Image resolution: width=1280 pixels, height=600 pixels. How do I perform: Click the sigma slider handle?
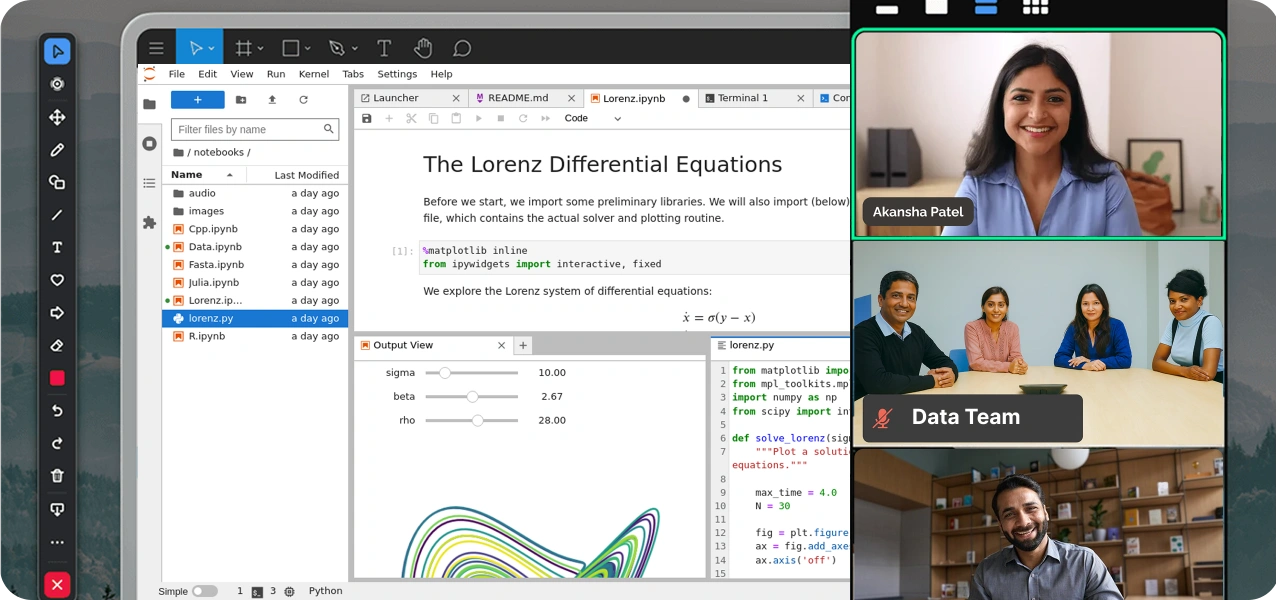[x=445, y=373]
